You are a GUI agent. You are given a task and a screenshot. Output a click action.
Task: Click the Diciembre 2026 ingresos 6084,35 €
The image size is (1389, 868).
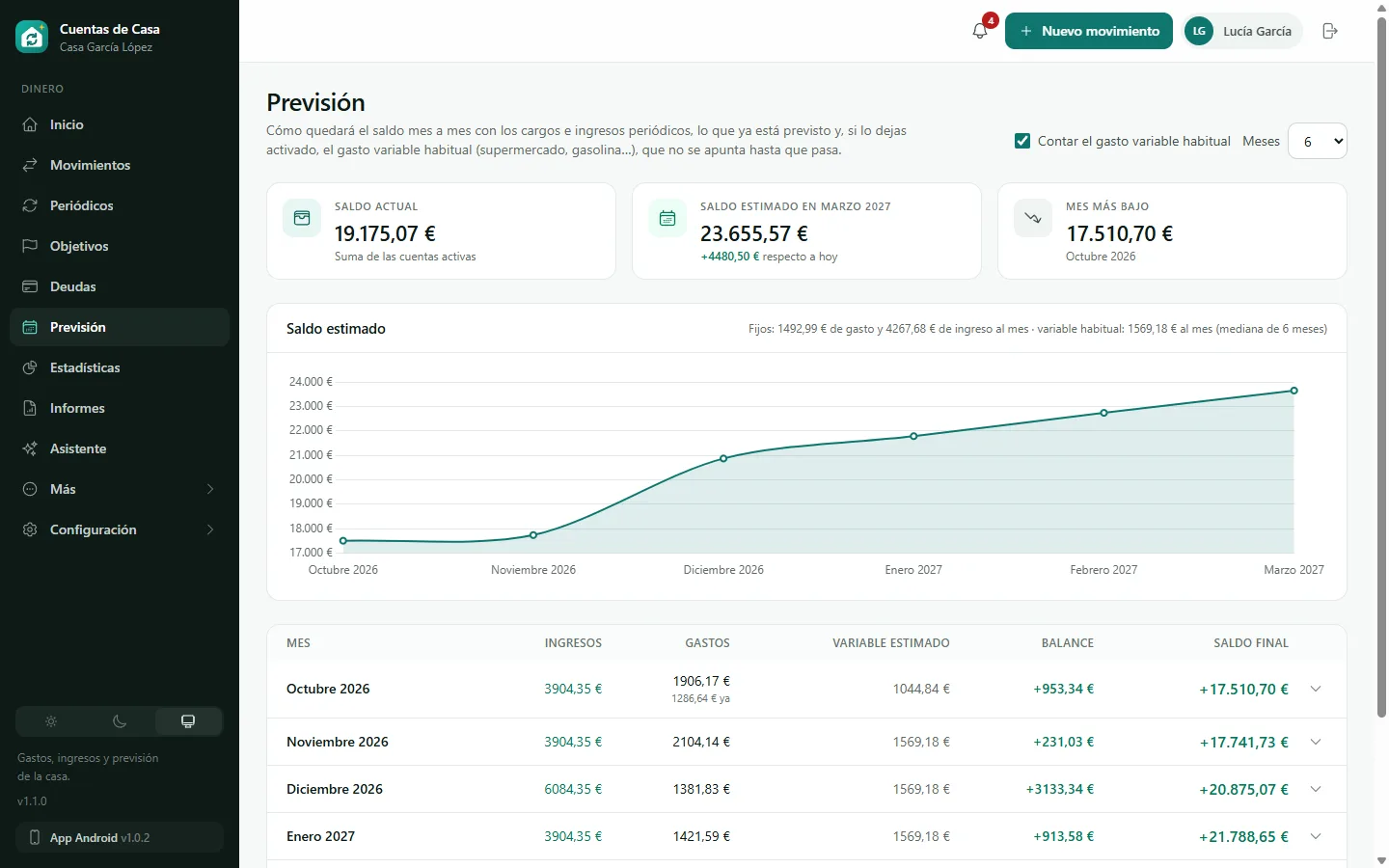[573, 789]
